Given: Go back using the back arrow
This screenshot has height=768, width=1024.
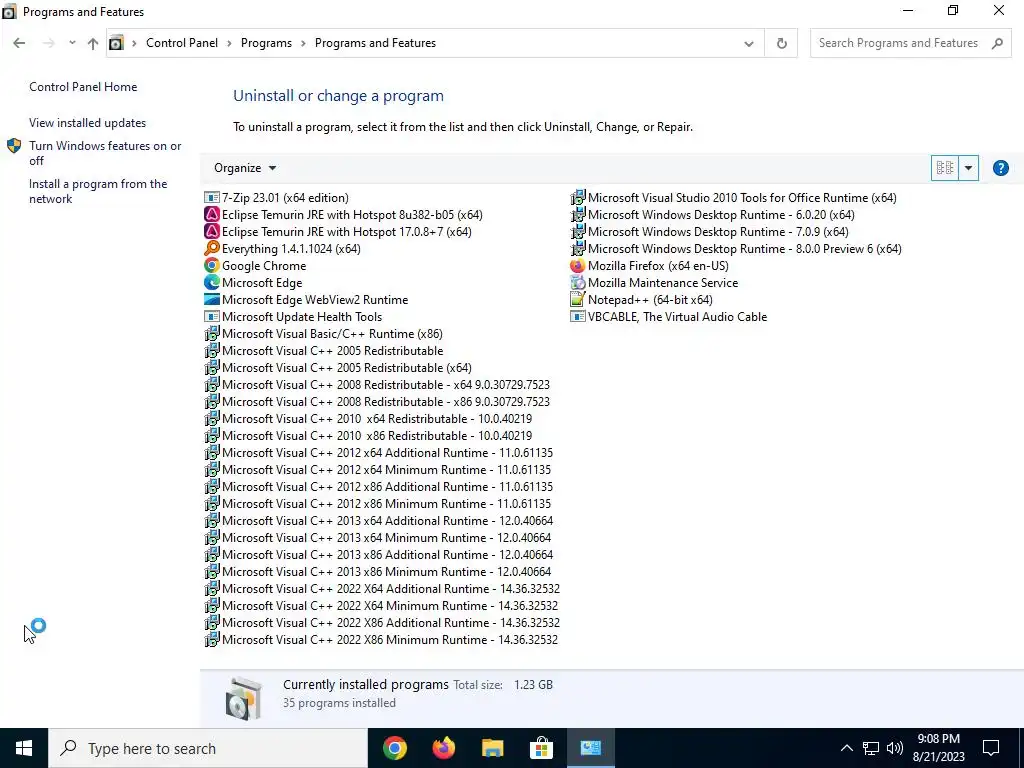Looking at the screenshot, I should pos(19,43).
